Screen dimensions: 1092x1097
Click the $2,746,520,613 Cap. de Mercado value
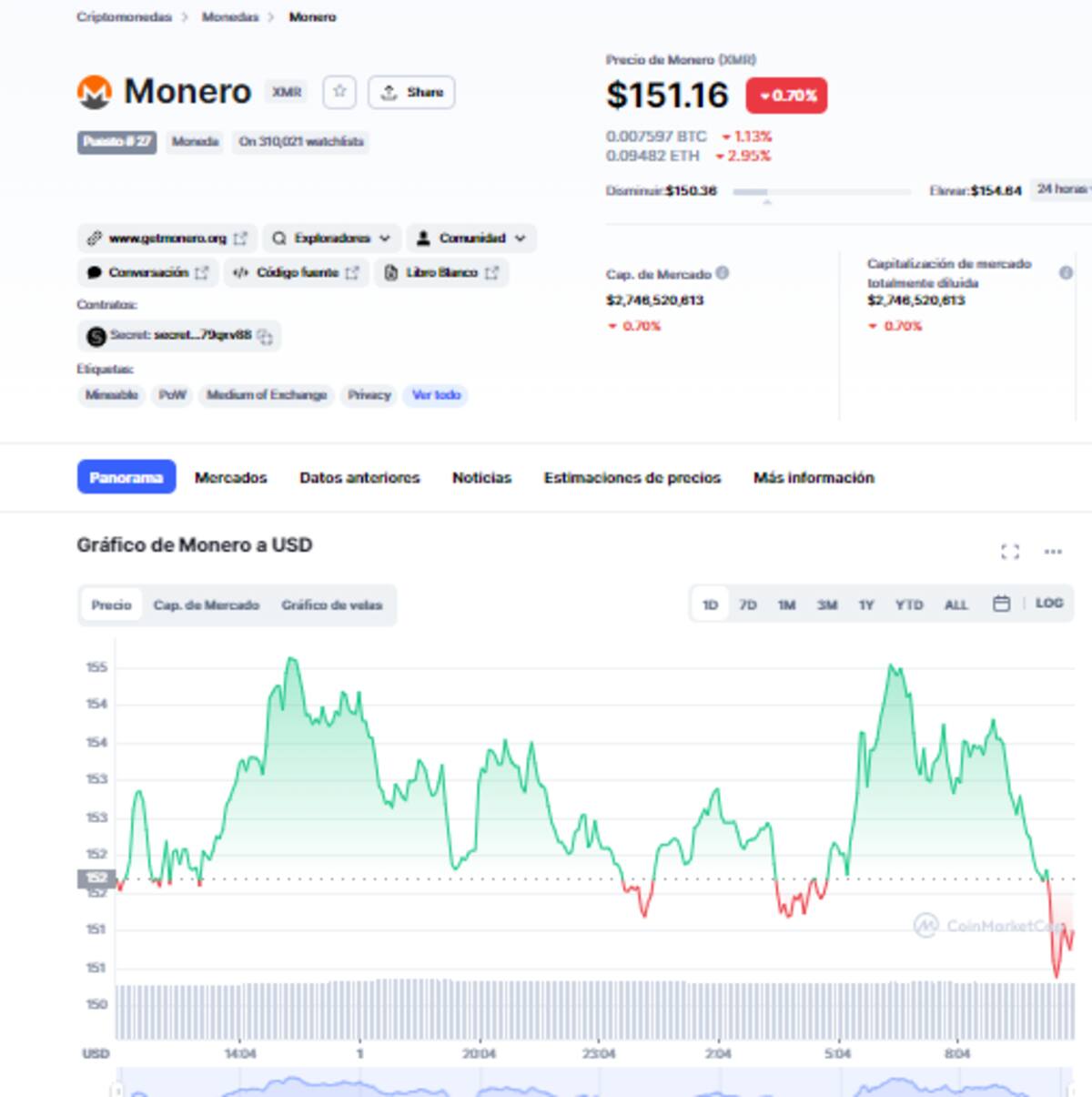point(655,300)
